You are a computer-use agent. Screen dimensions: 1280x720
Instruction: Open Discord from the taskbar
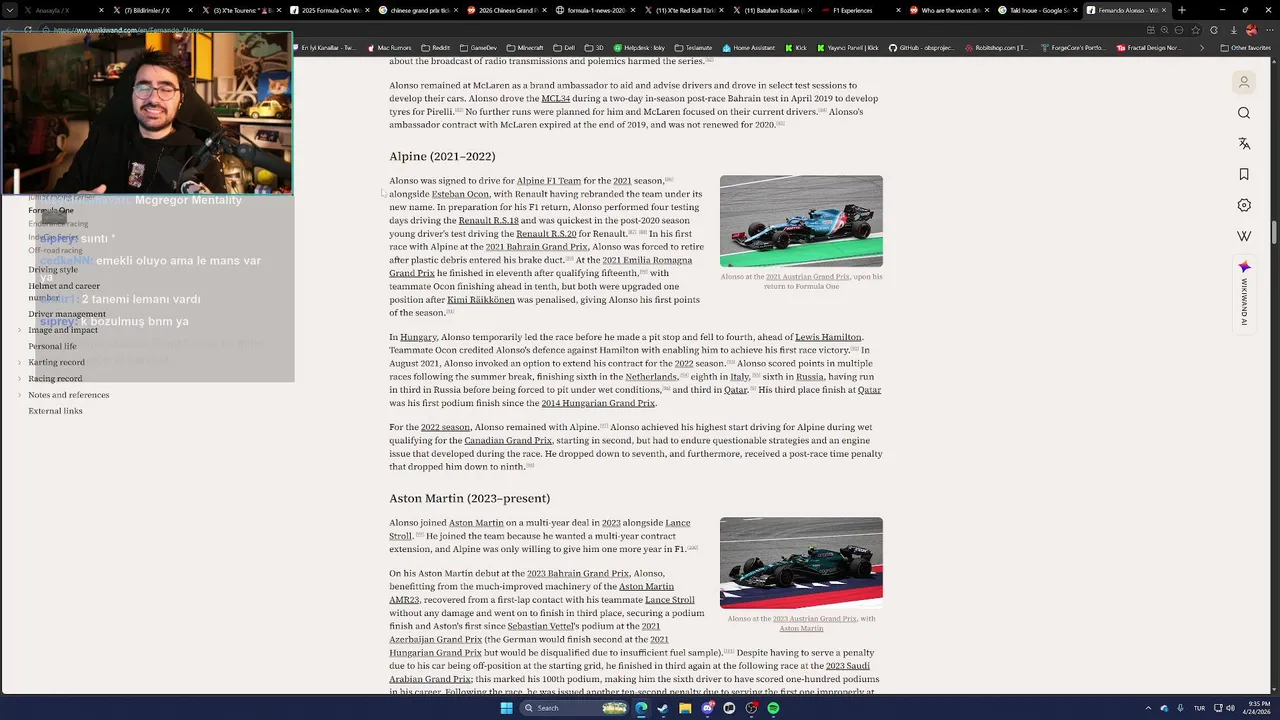pos(707,708)
